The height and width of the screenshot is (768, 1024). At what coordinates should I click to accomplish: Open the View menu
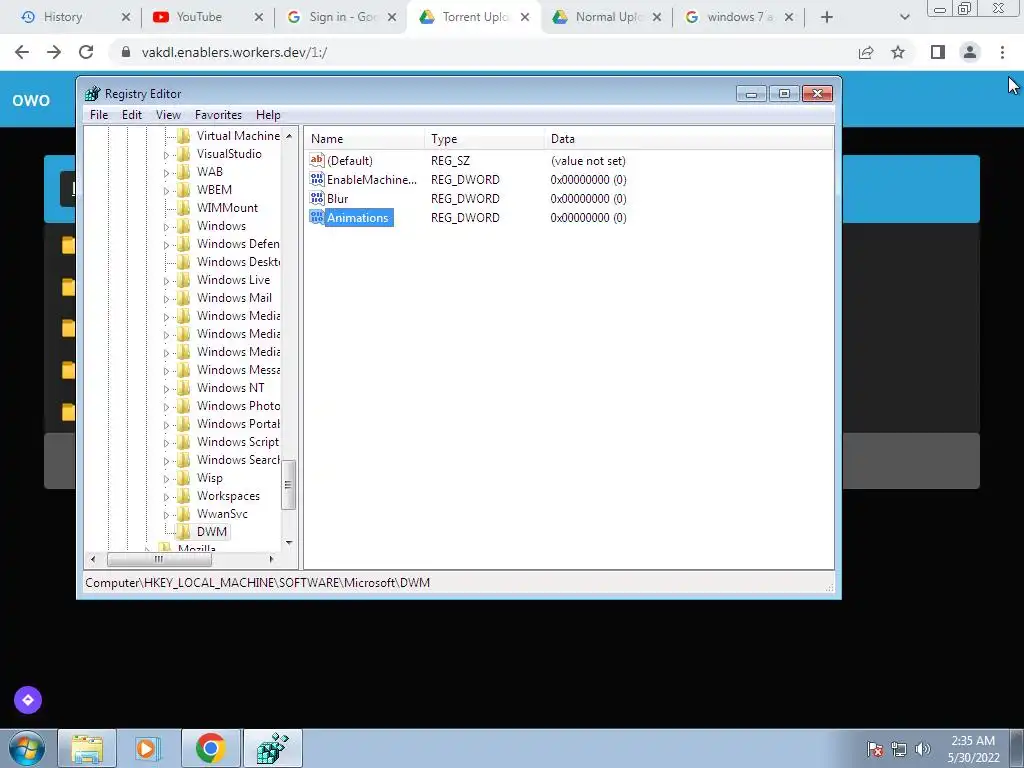[168, 115]
